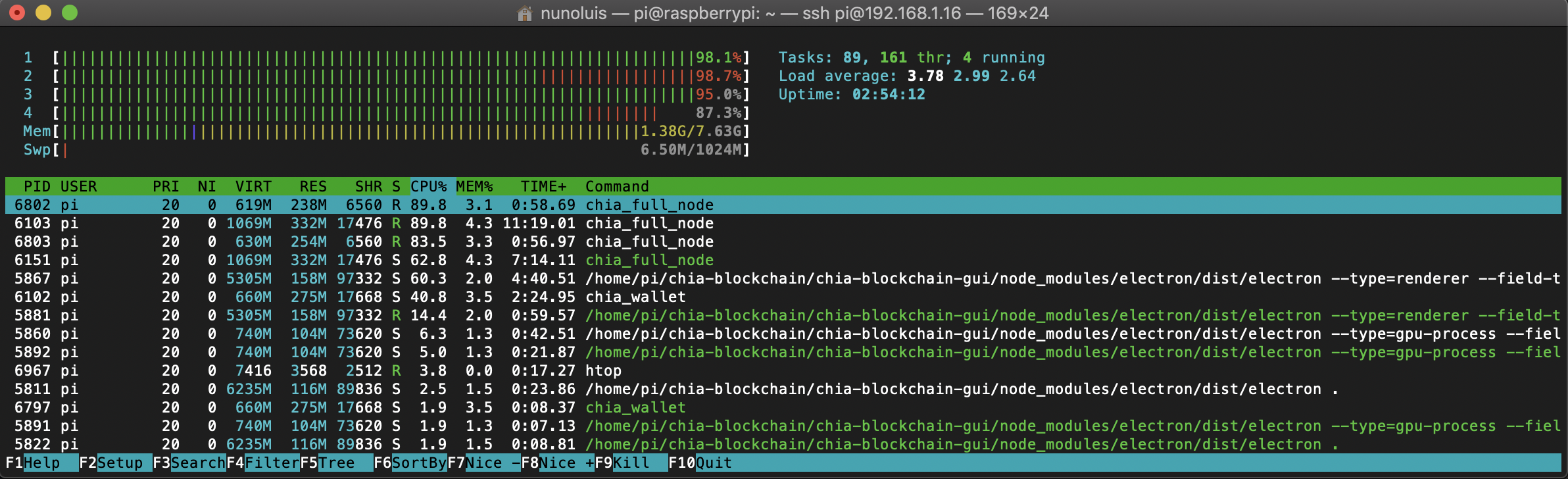Screen dimensions: 1568x479
Task: Sort by PRI column header
Action: pyautogui.click(x=166, y=186)
